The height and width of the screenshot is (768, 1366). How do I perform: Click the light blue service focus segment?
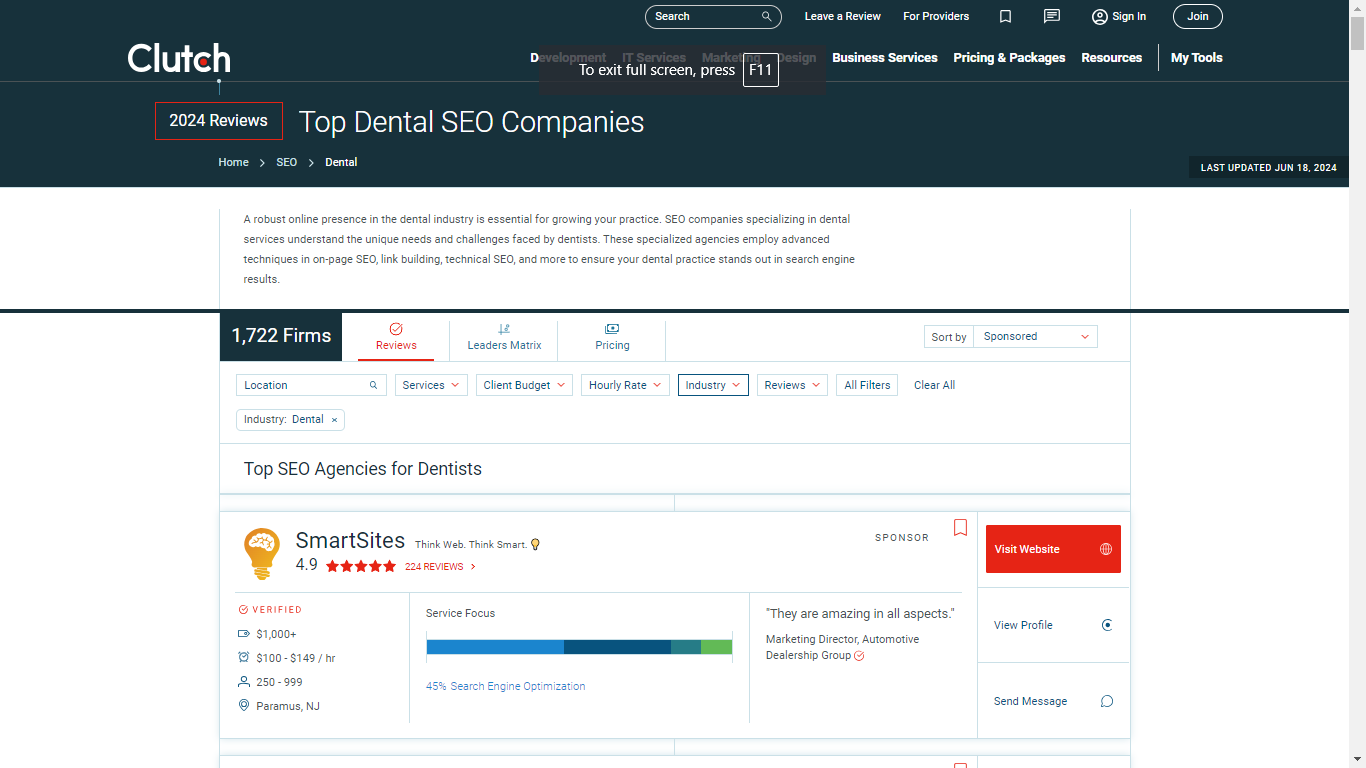point(495,647)
